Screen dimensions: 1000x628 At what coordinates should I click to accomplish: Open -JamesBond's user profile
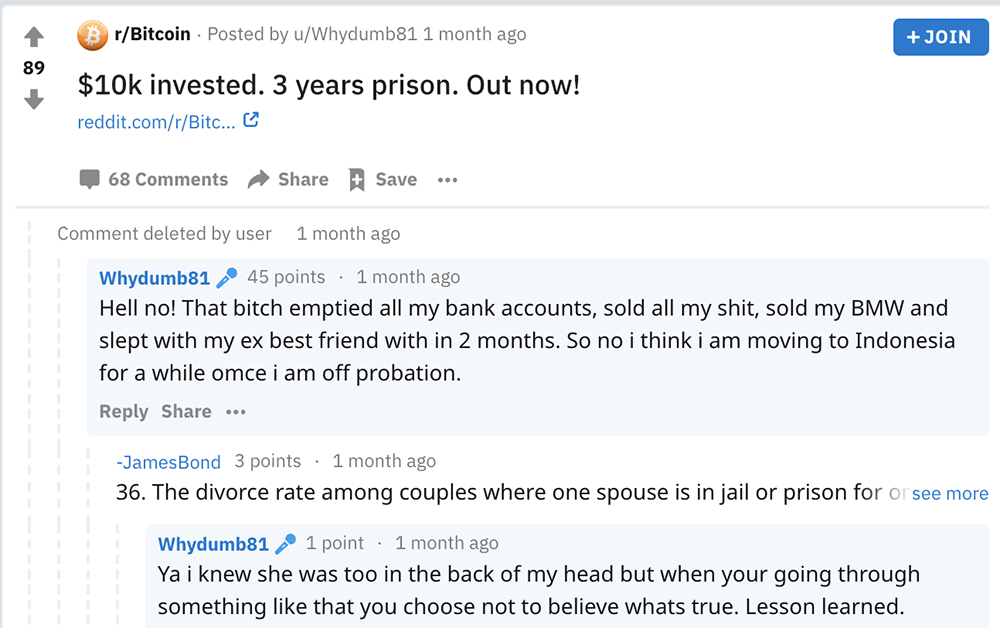168,461
